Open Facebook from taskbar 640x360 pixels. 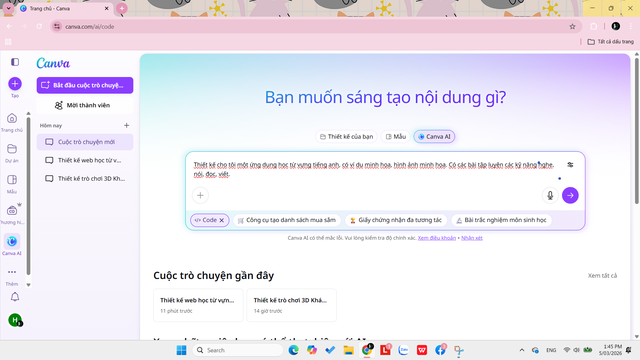[x=440, y=350]
